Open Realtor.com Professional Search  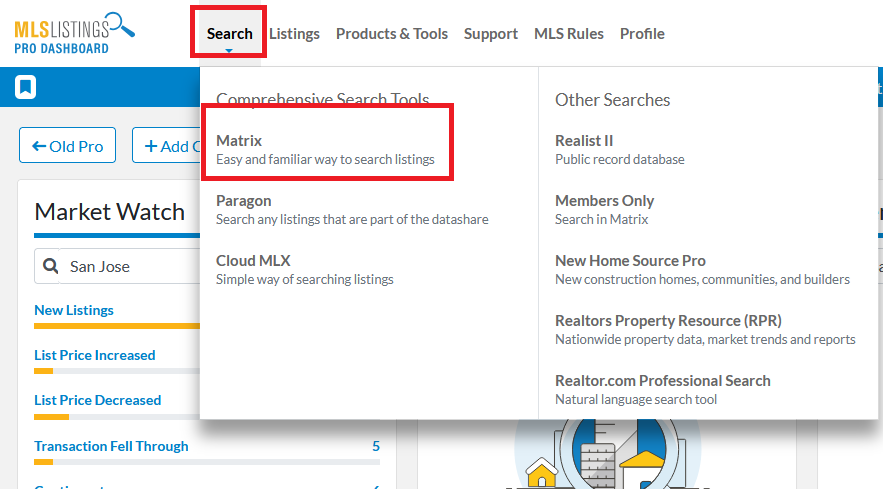[662, 390]
